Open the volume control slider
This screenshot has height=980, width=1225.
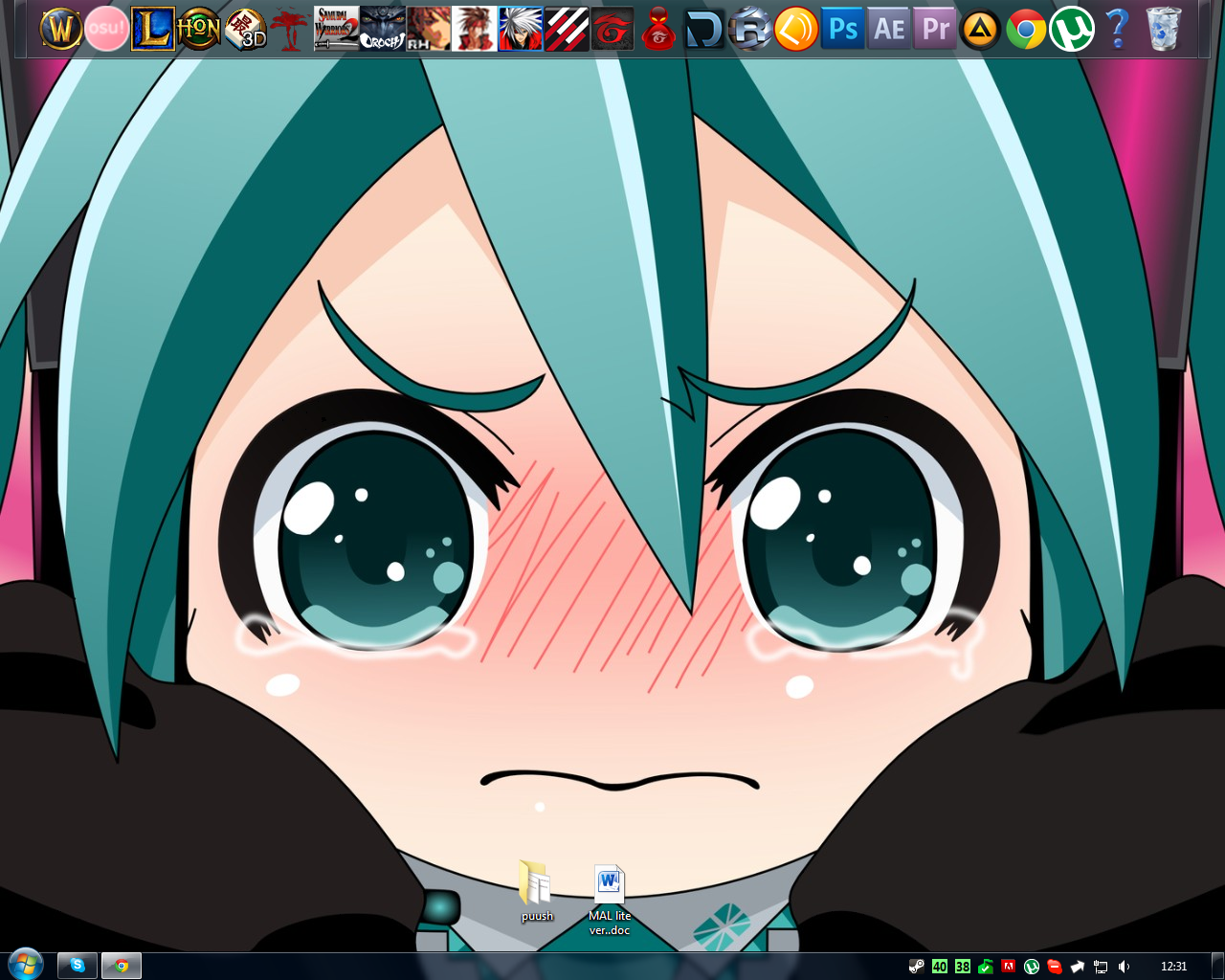tap(1123, 966)
